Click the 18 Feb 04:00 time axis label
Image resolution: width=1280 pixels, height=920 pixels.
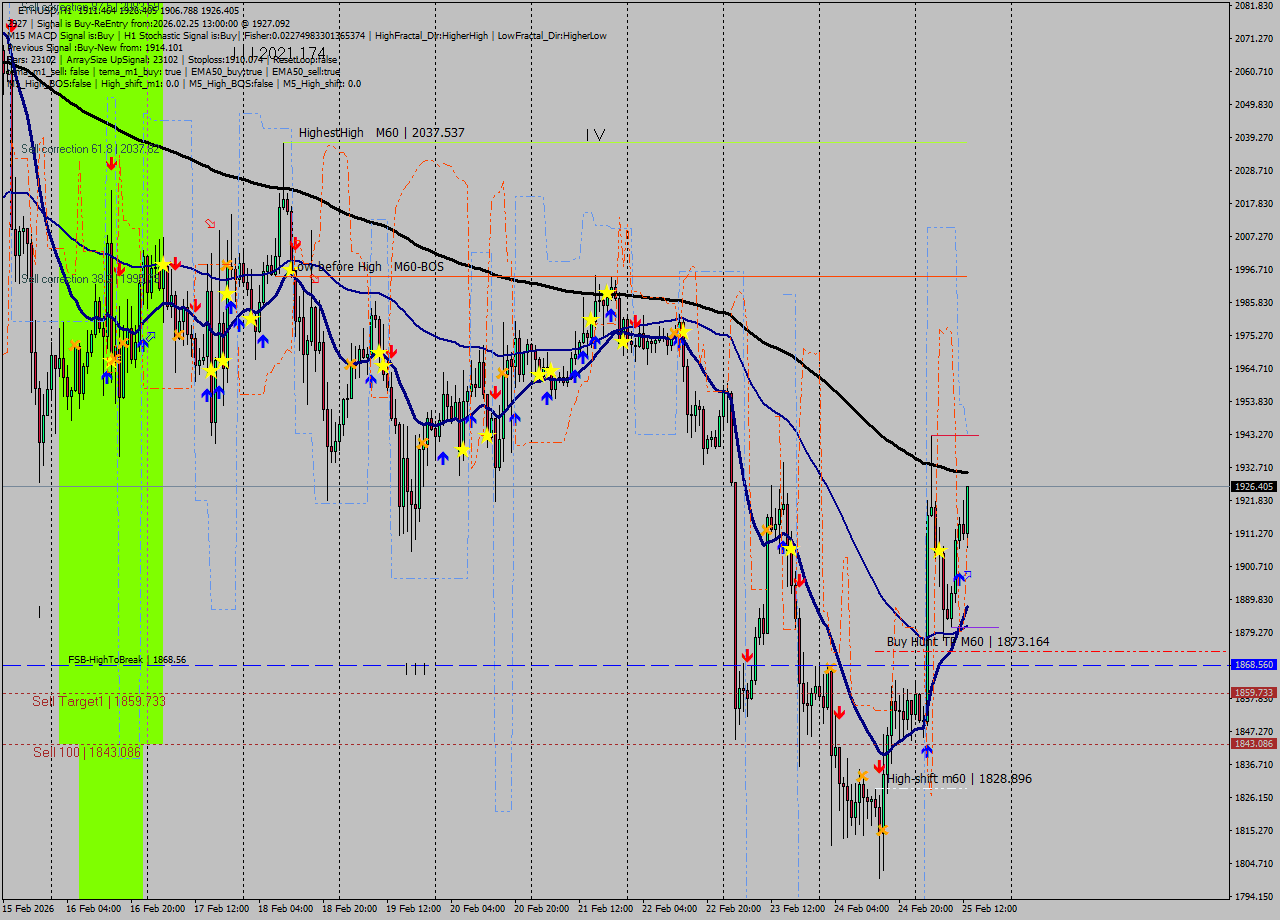tap(286, 909)
